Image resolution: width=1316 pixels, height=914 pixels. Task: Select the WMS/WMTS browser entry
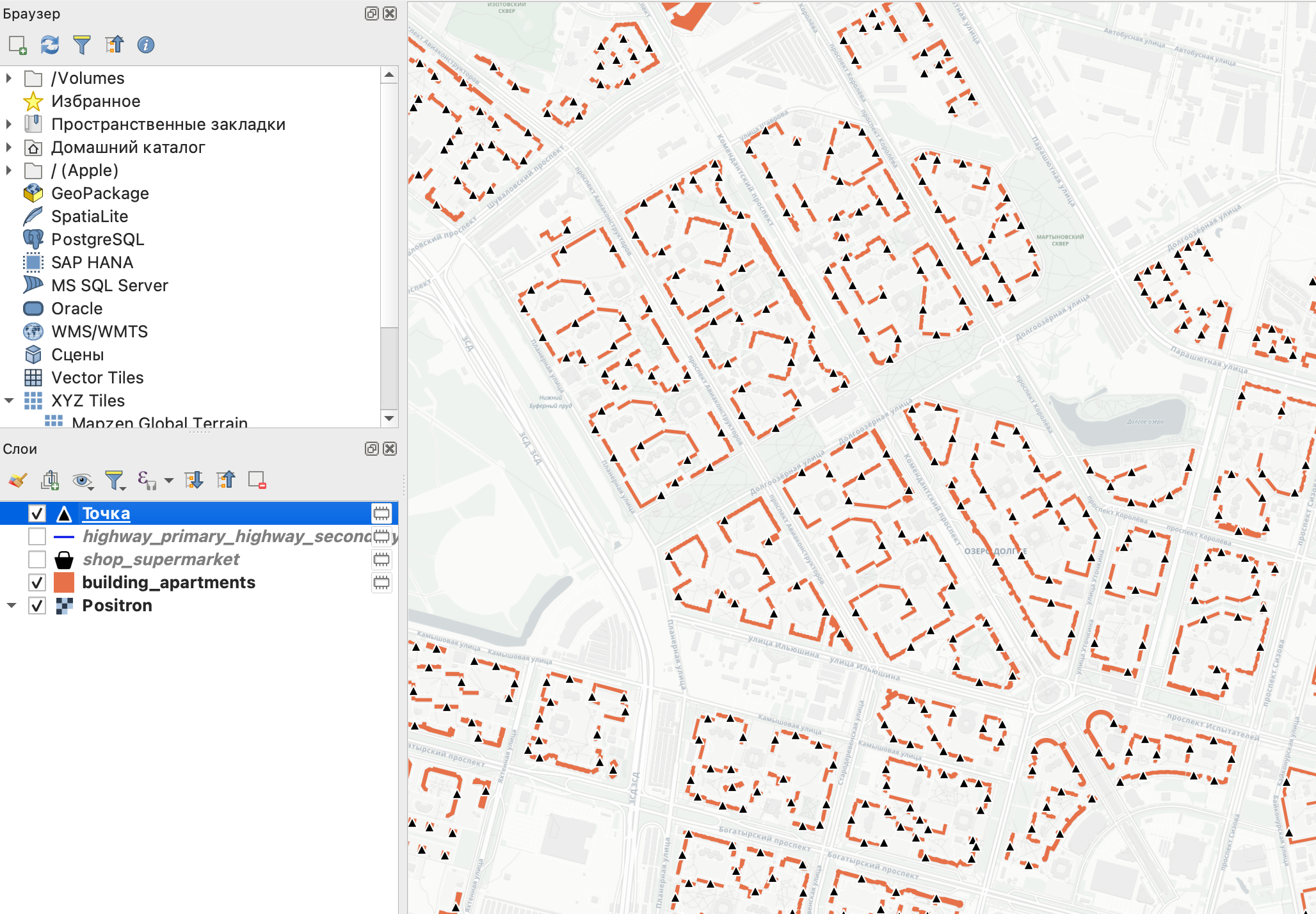point(99,332)
